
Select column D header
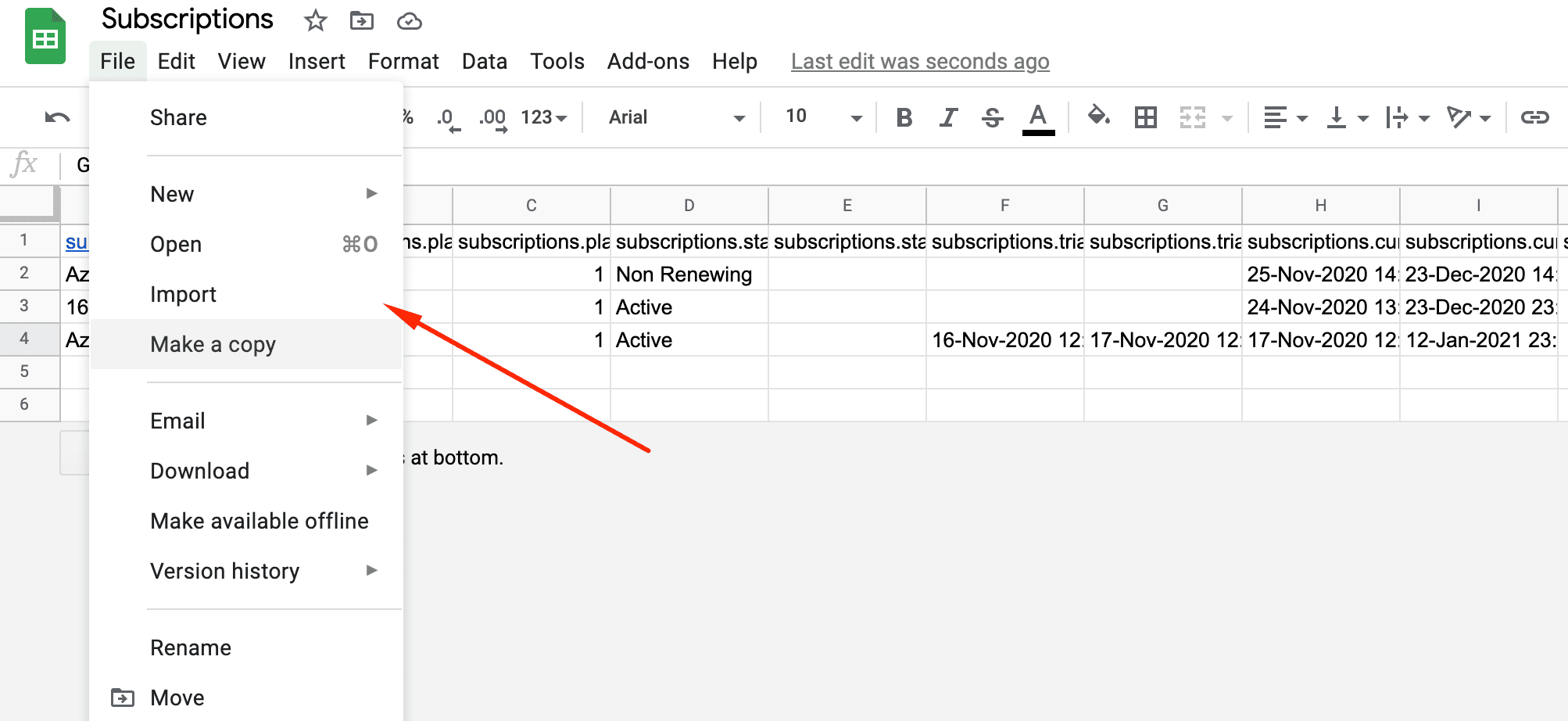coord(689,205)
